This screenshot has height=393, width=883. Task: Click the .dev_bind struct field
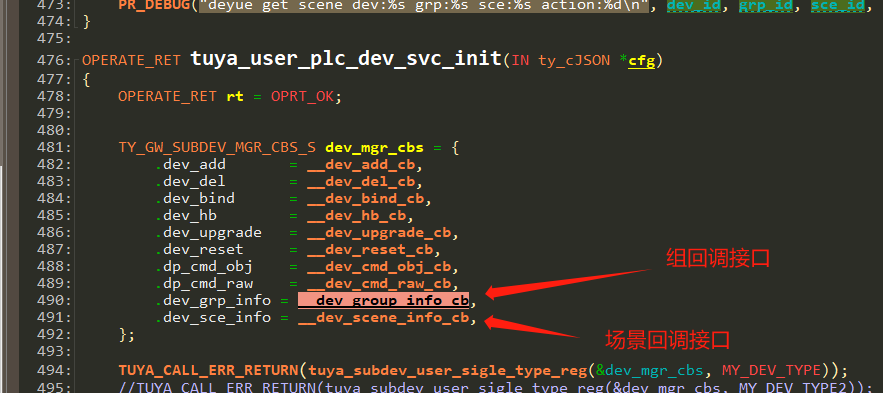(x=195, y=198)
